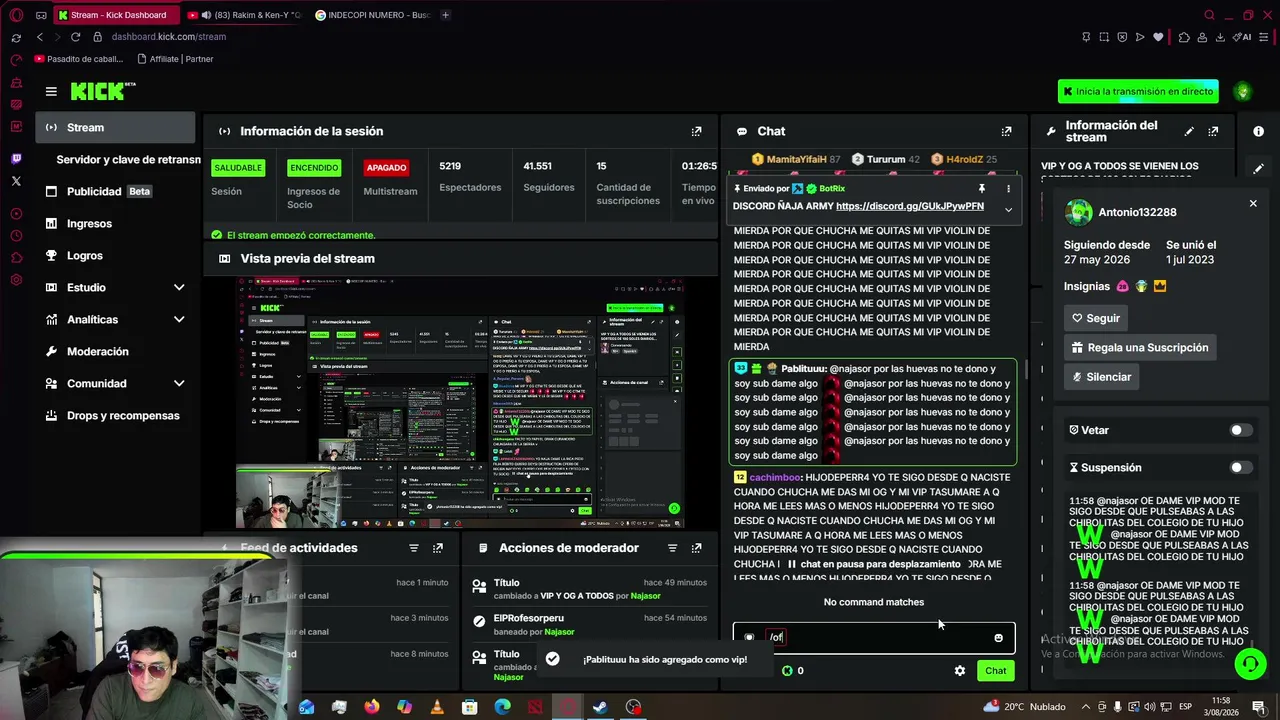Edit the stream info with pencil icon

(x=1189, y=131)
